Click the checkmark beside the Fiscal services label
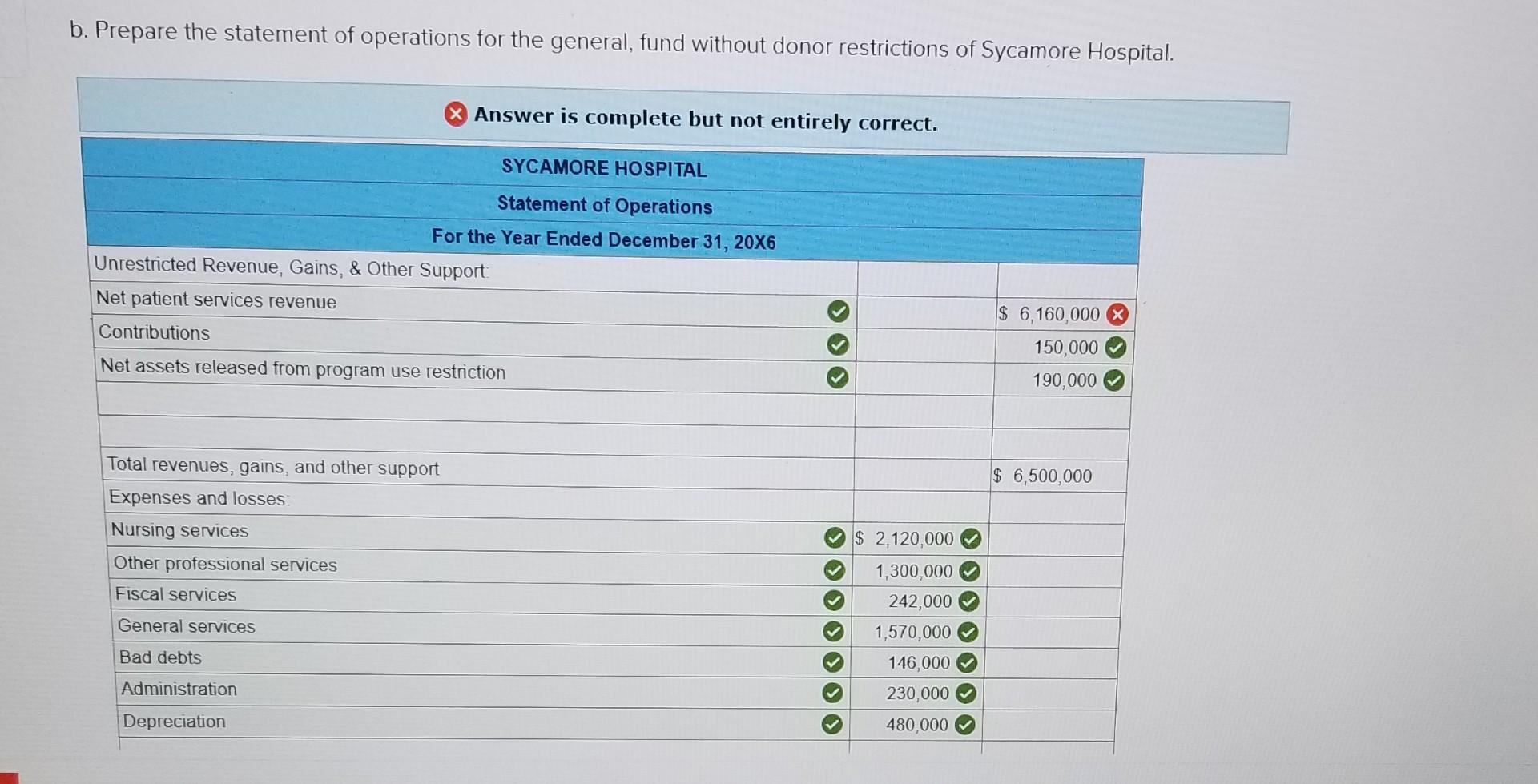1538x784 pixels. (835, 600)
